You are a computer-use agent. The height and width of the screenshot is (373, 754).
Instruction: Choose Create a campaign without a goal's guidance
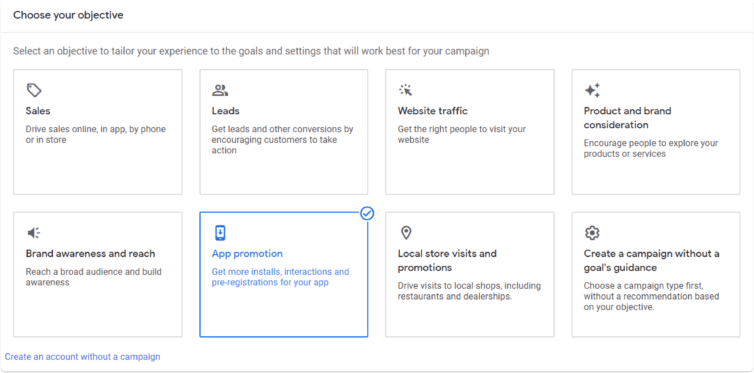652,261
